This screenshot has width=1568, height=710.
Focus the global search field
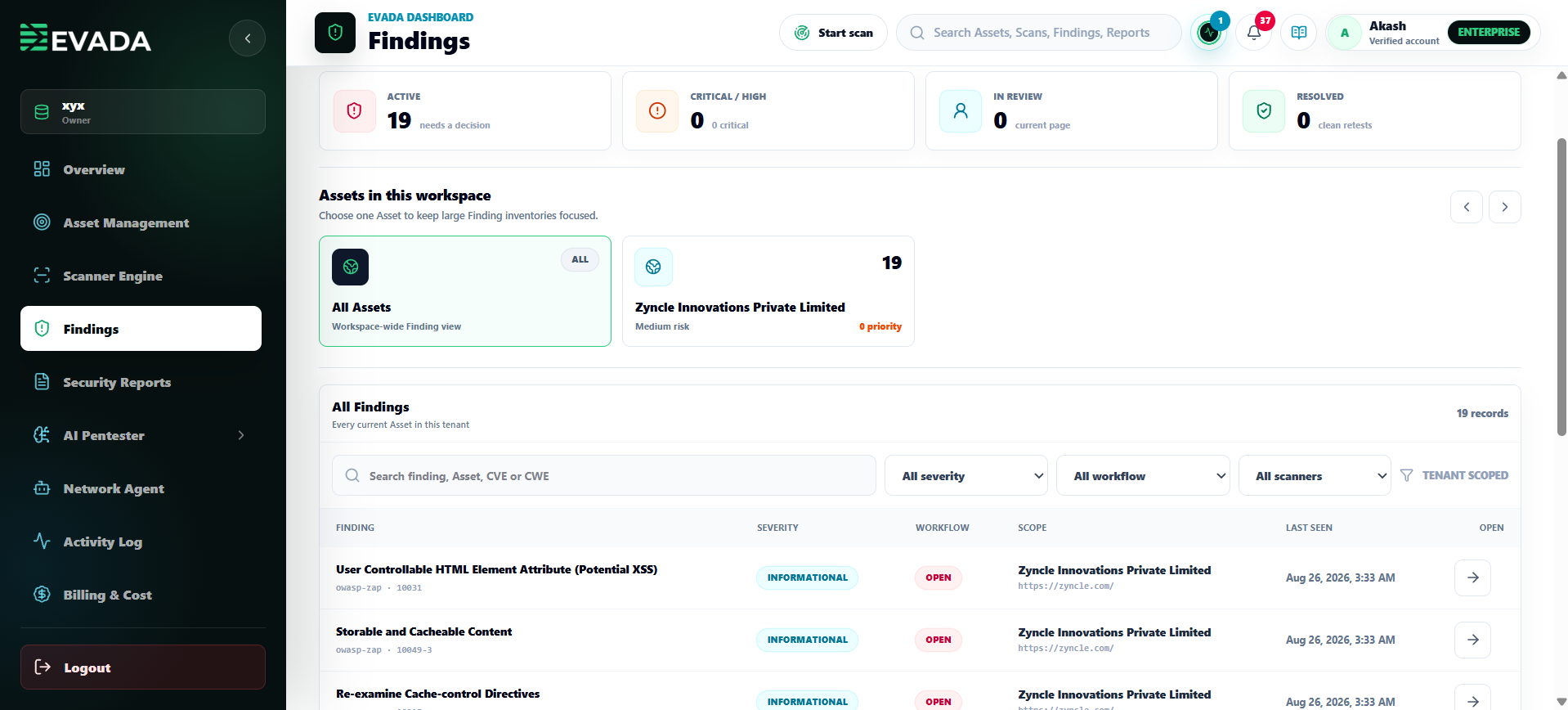[x=1039, y=33]
